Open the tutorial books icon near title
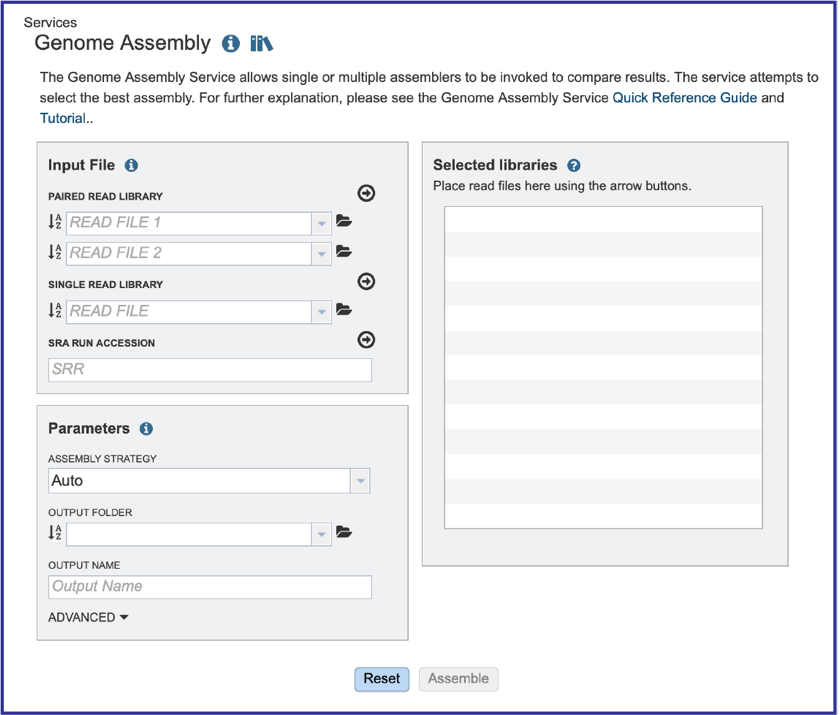 (261, 43)
